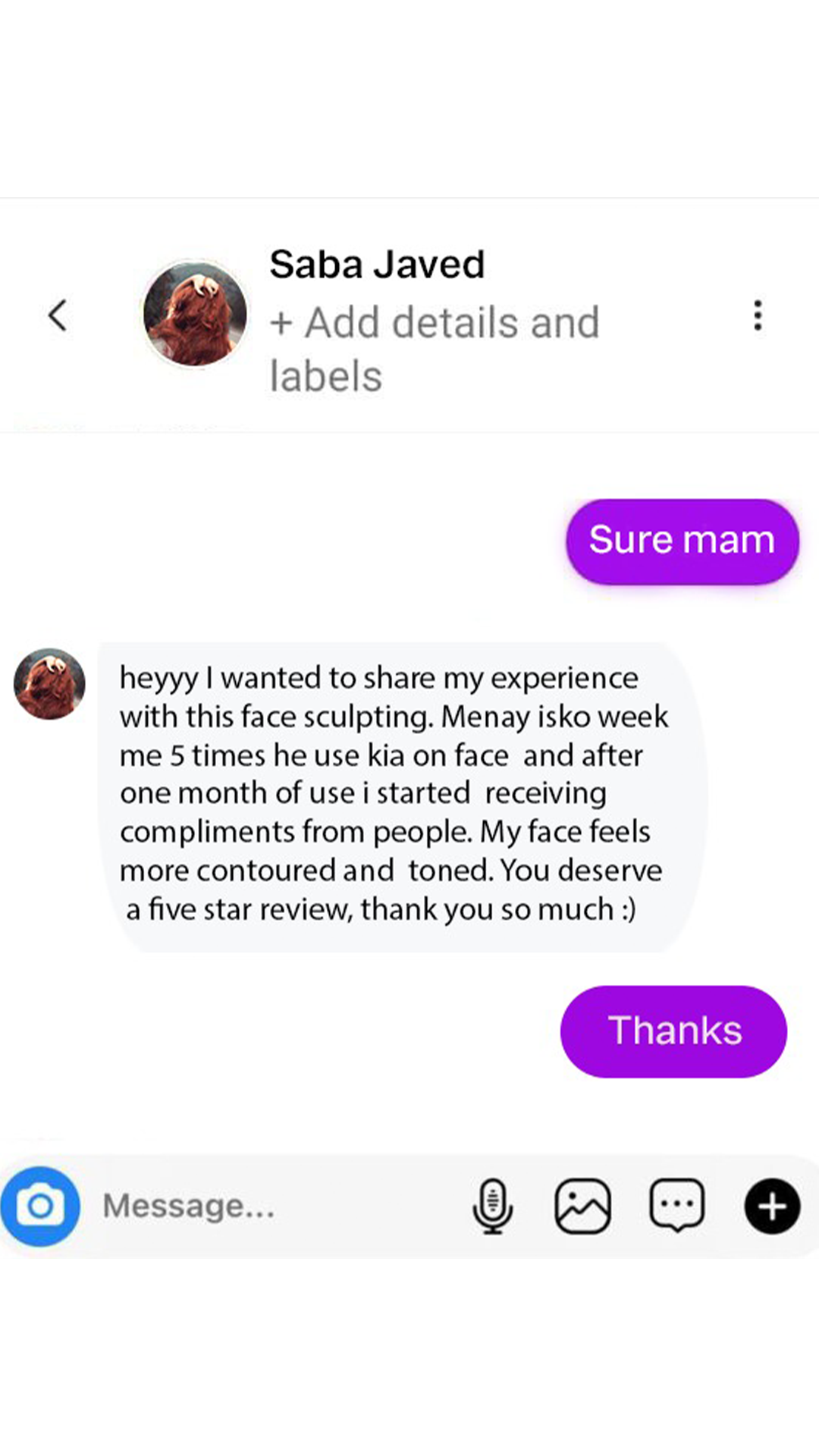This screenshot has width=819, height=1456.
Task: Click 'Menay isko week' in the received message
Action: 554,717
